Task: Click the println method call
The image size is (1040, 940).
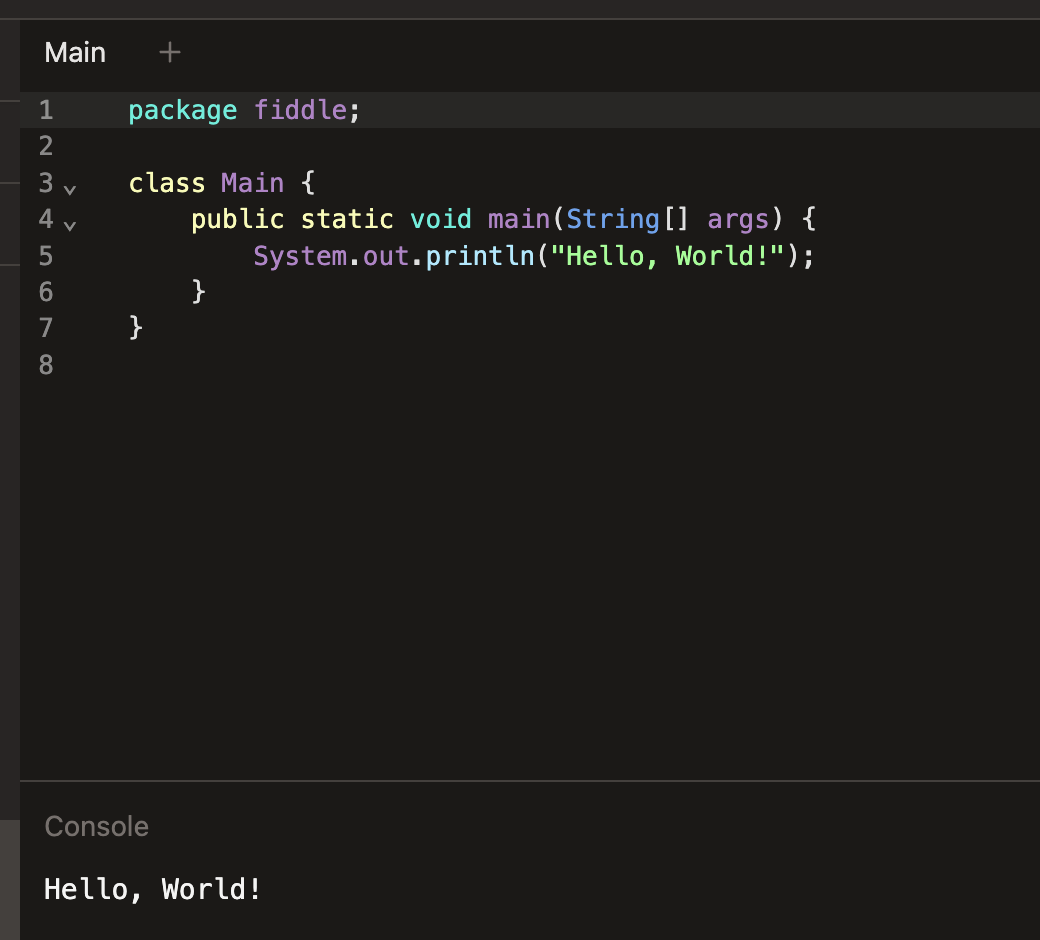Action: coord(480,256)
